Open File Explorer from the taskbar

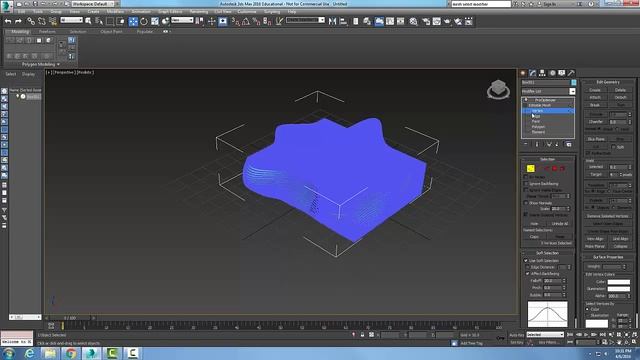(50, 353)
